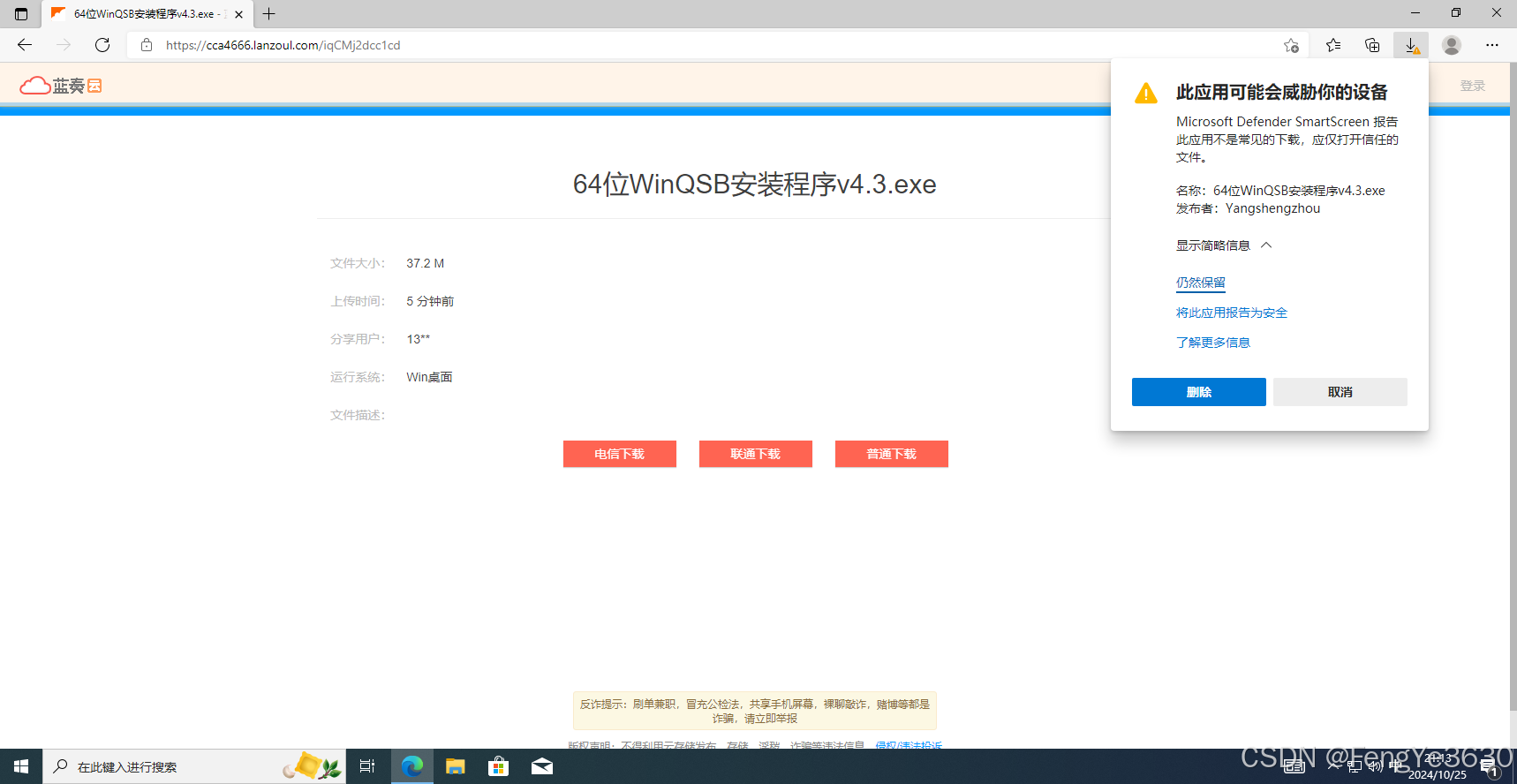Download via 联通下载
1517x784 pixels.
click(756, 454)
